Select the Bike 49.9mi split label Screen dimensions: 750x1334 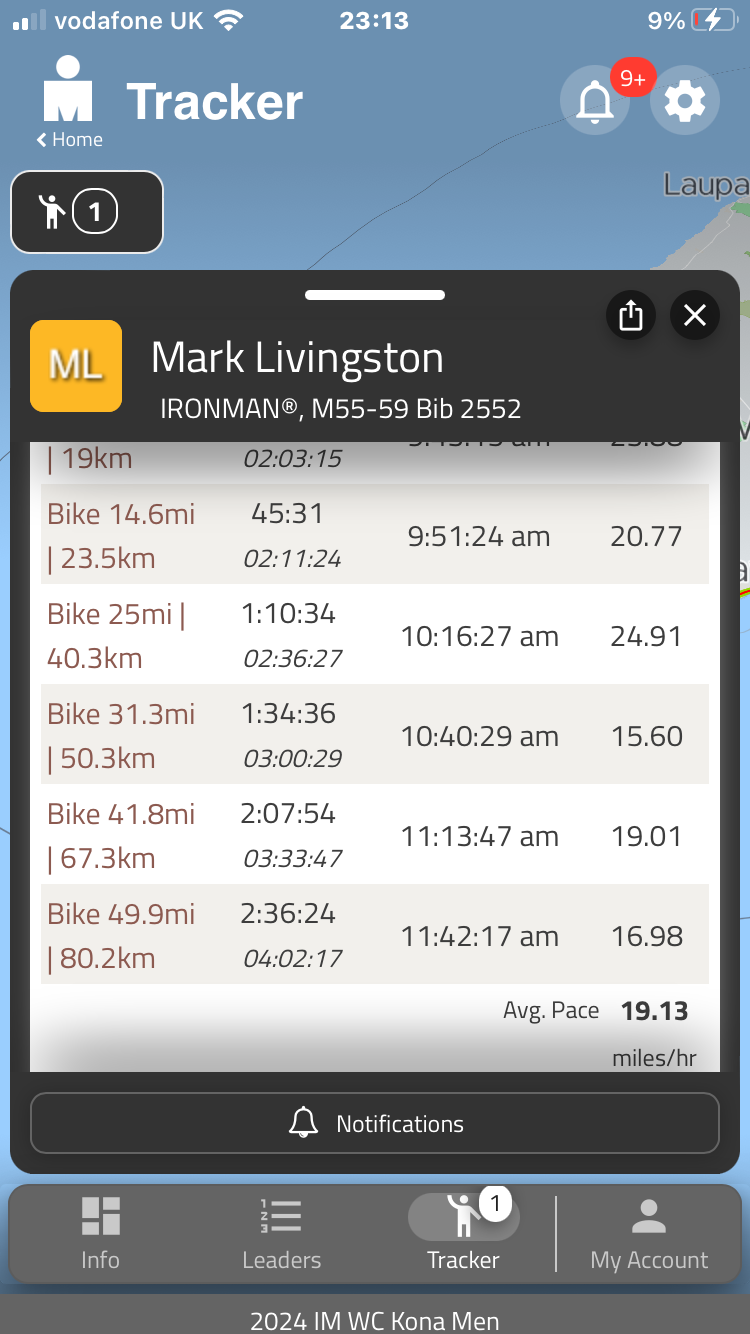pyautogui.click(x=121, y=936)
